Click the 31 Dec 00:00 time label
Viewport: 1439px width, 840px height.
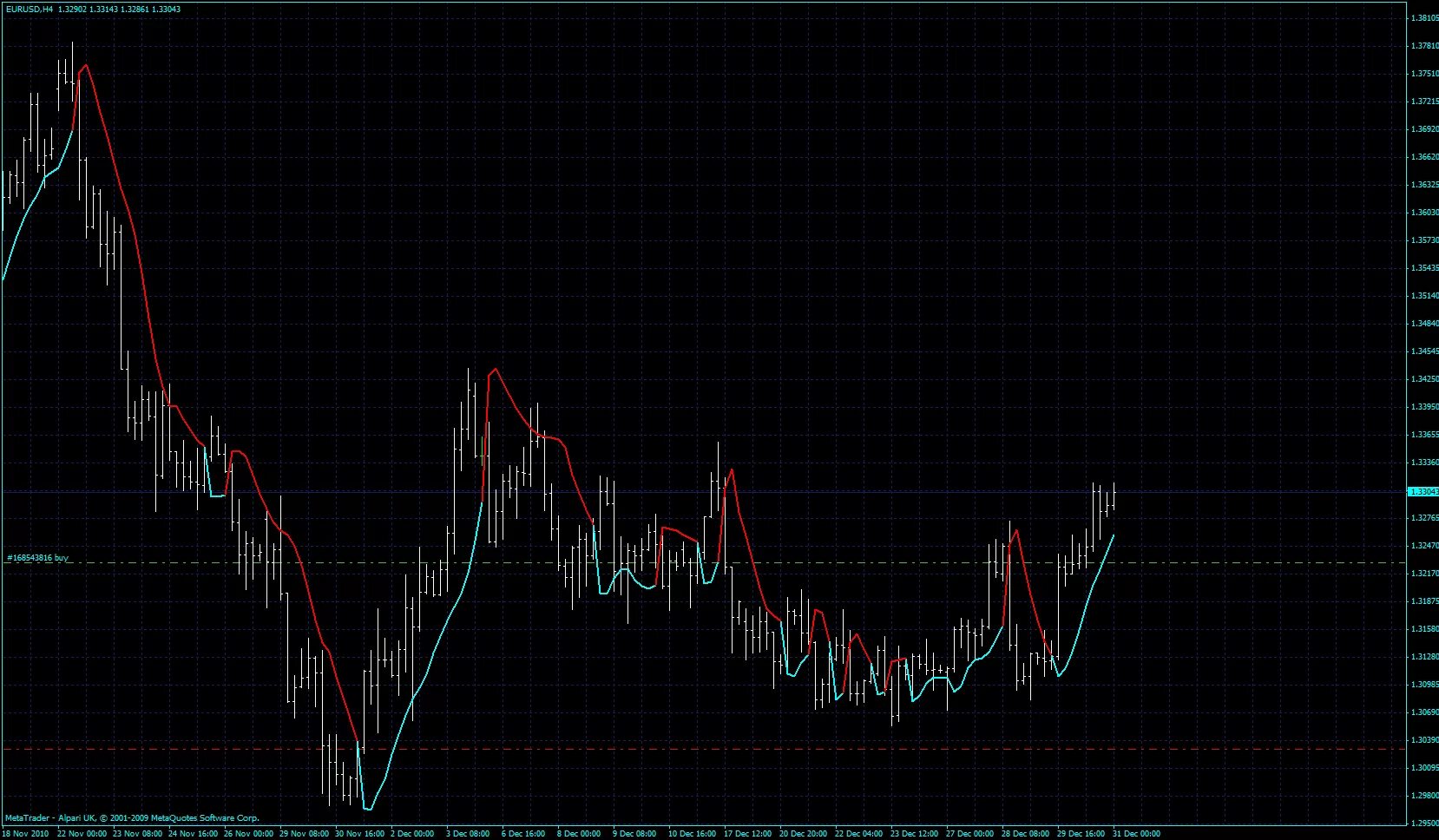1137,834
